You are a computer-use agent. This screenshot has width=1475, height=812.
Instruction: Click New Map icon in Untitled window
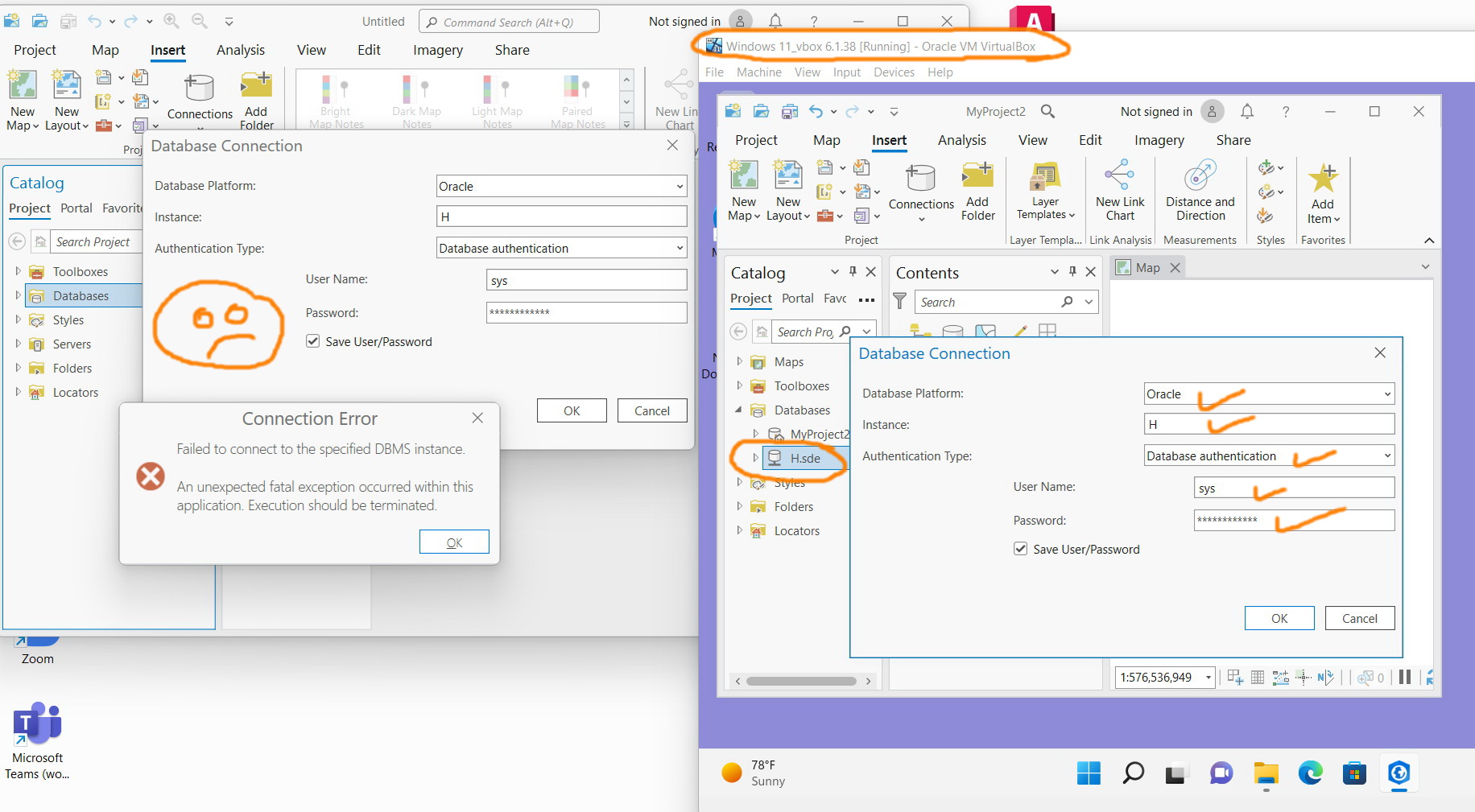click(23, 84)
